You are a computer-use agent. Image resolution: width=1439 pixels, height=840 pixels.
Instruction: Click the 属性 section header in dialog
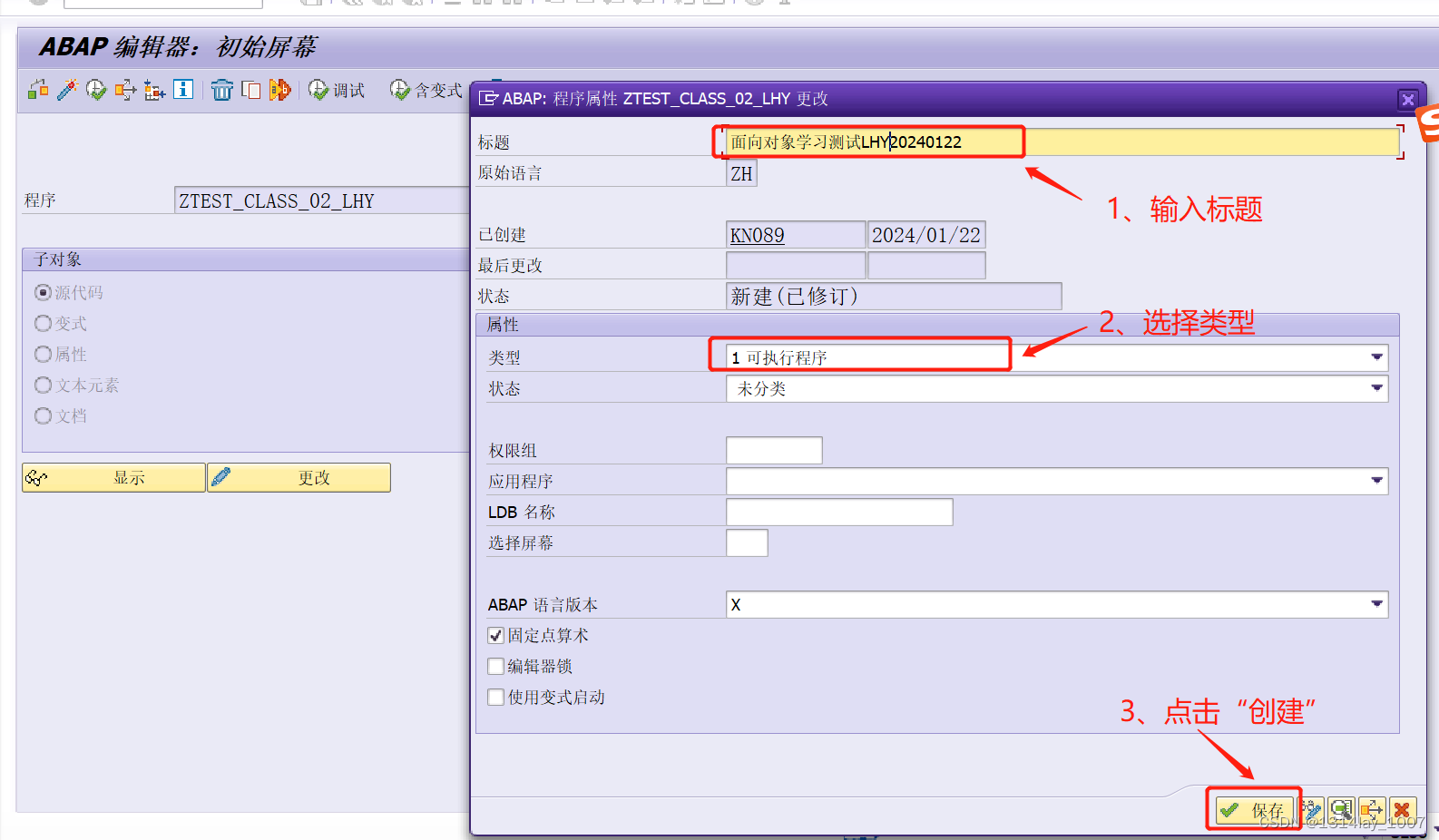click(x=937, y=325)
